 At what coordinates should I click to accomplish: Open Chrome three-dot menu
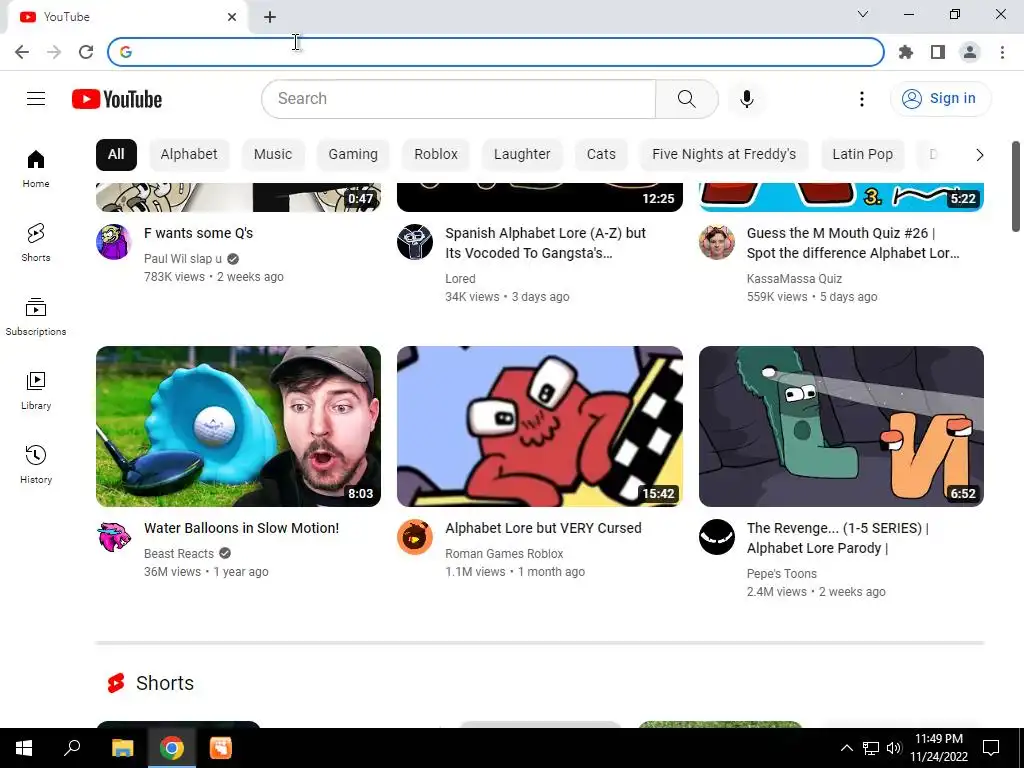[x=1002, y=52]
